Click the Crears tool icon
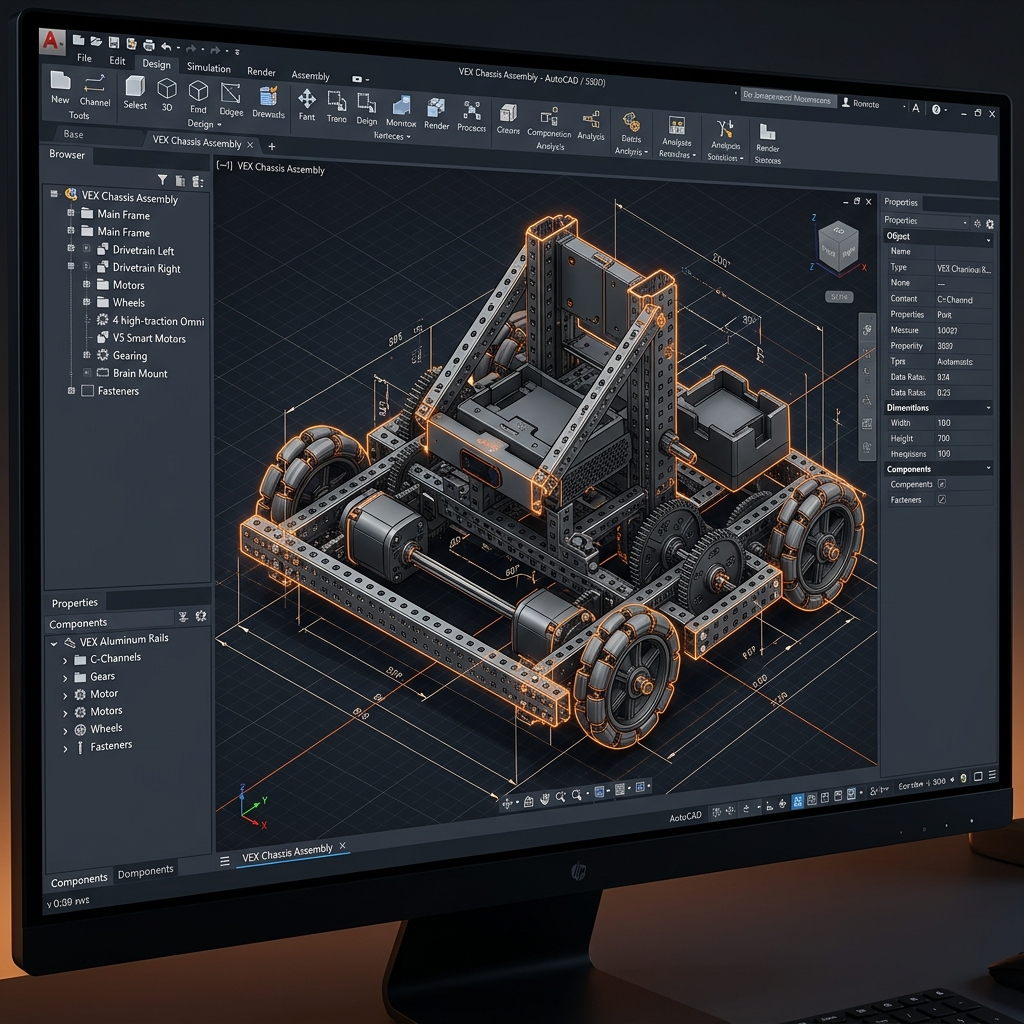1024x1024 pixels. (x=508, y=112)
